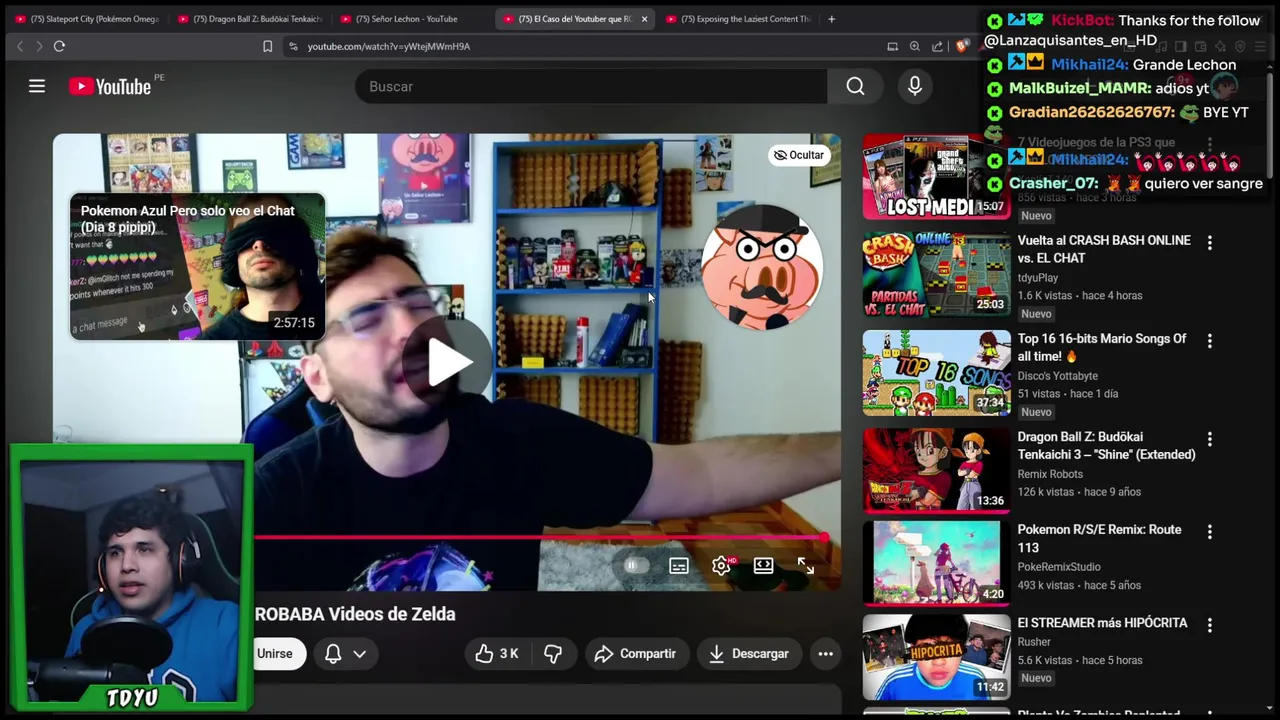Open Disco's Yottabyte channel name
The image size is (1280, 720).
(1057, 376)
